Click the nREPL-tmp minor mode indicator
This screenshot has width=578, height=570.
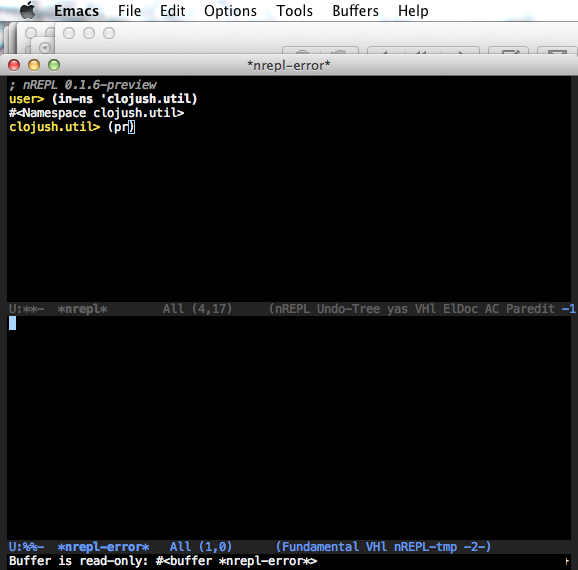(x=425, y=546)
